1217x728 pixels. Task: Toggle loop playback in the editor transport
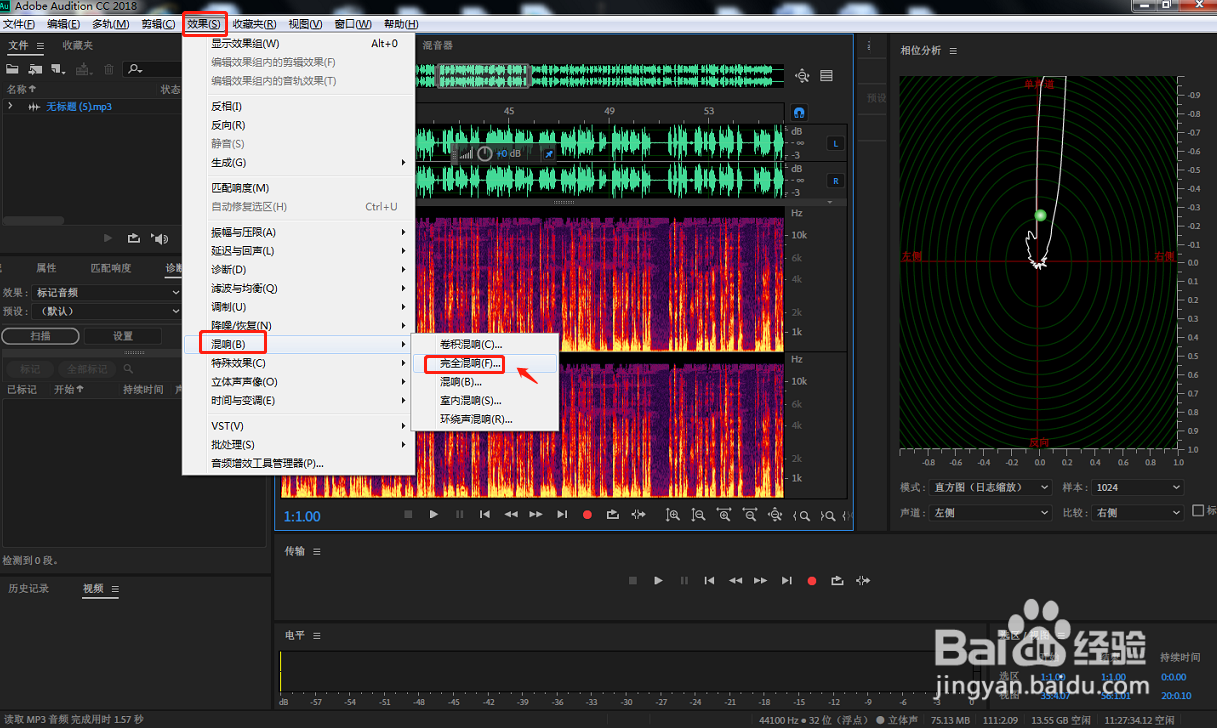click(x=613, y=514)
